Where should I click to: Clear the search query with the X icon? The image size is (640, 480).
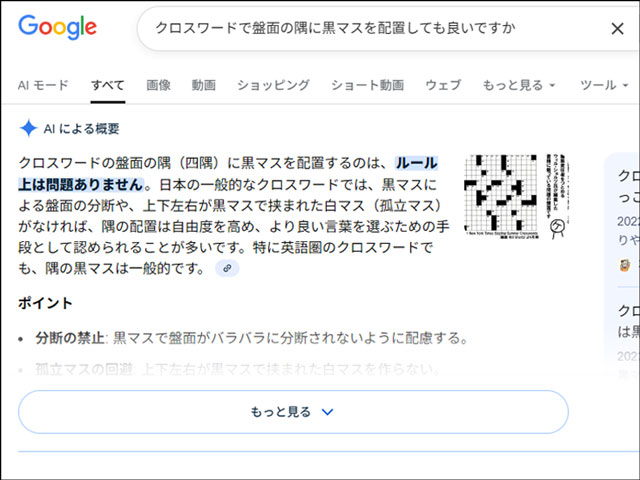coord(617,29)
